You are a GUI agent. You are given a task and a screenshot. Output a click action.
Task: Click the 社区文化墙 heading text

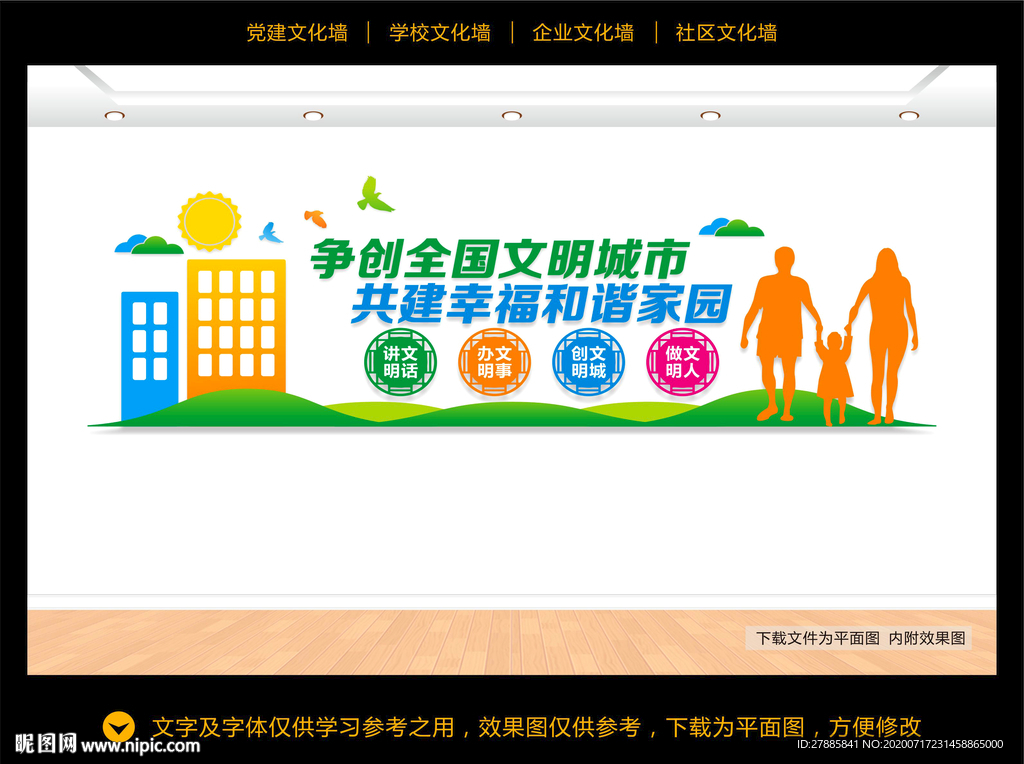(x=726, y=32)
